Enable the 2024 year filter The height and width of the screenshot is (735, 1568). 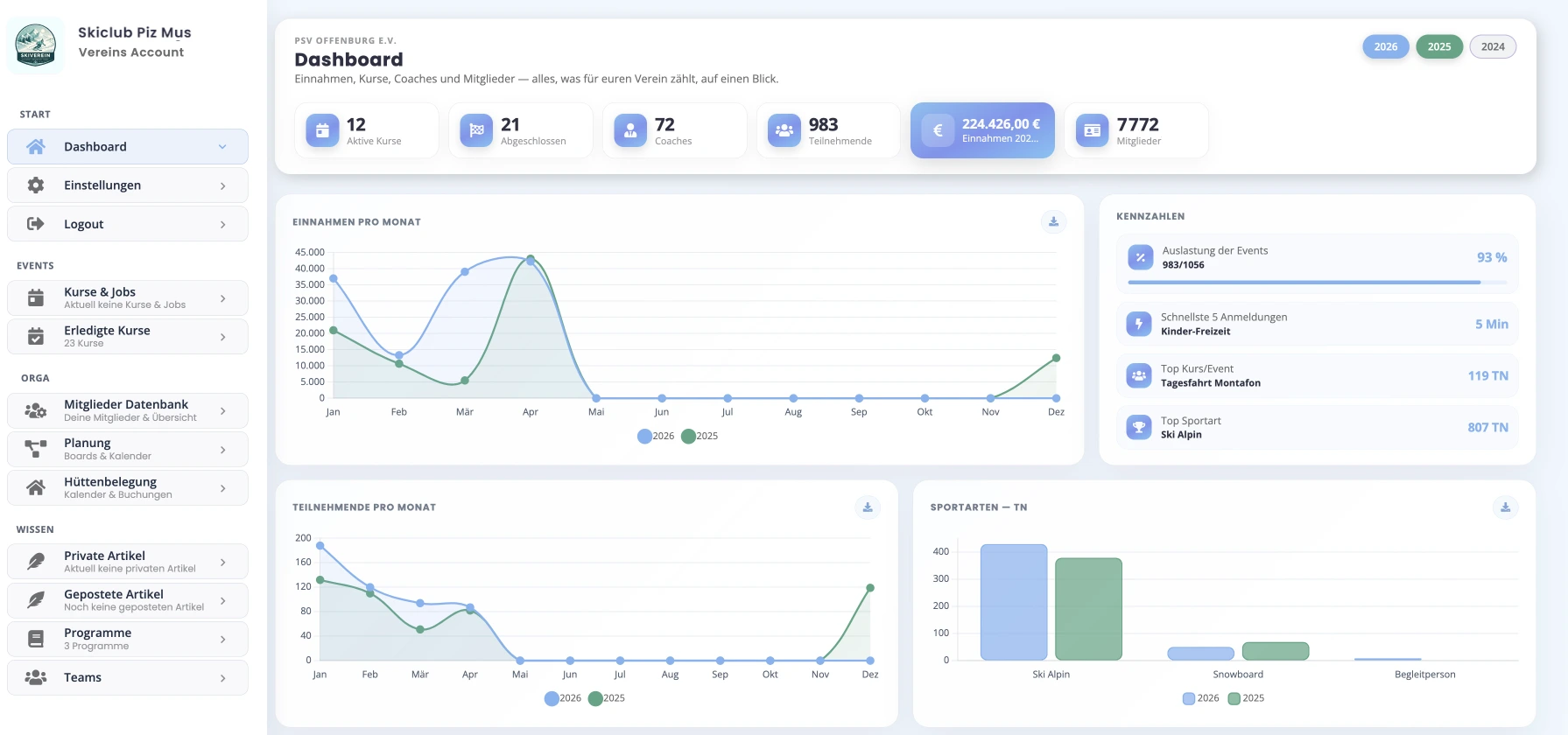point(1493,47)
